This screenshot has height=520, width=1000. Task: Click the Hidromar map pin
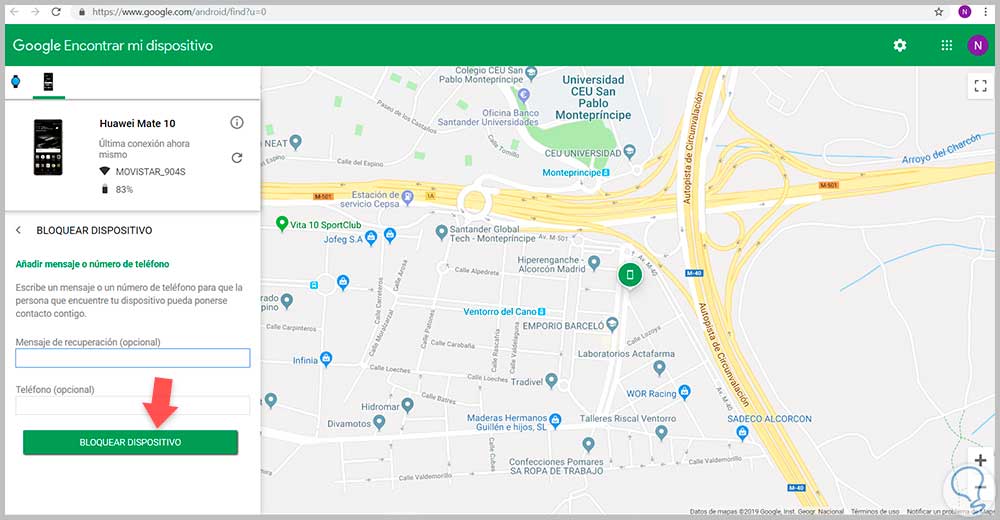[x=408, y=405]
